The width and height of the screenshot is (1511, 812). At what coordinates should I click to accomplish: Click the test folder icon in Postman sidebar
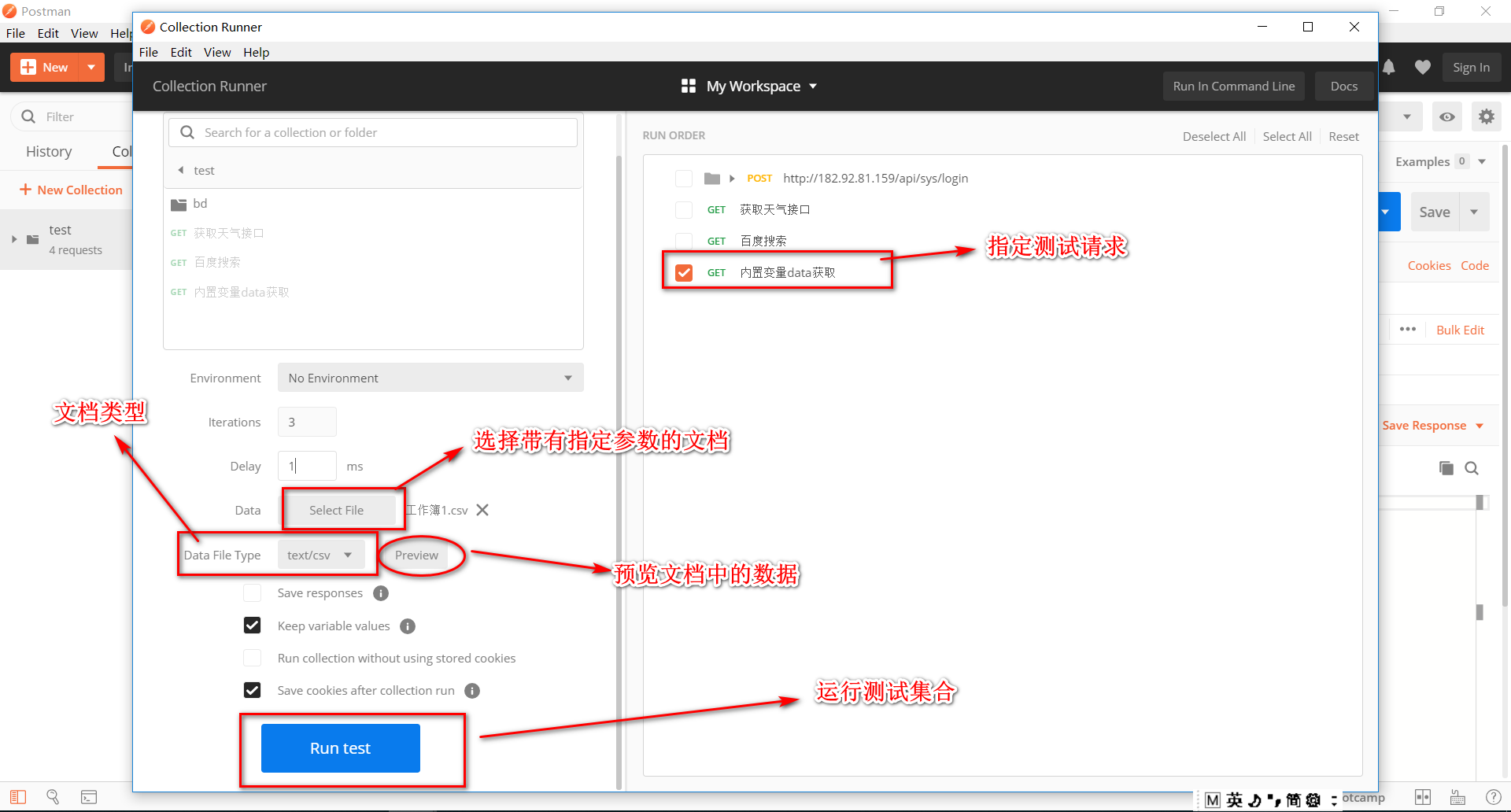click(x=33, y=239)
